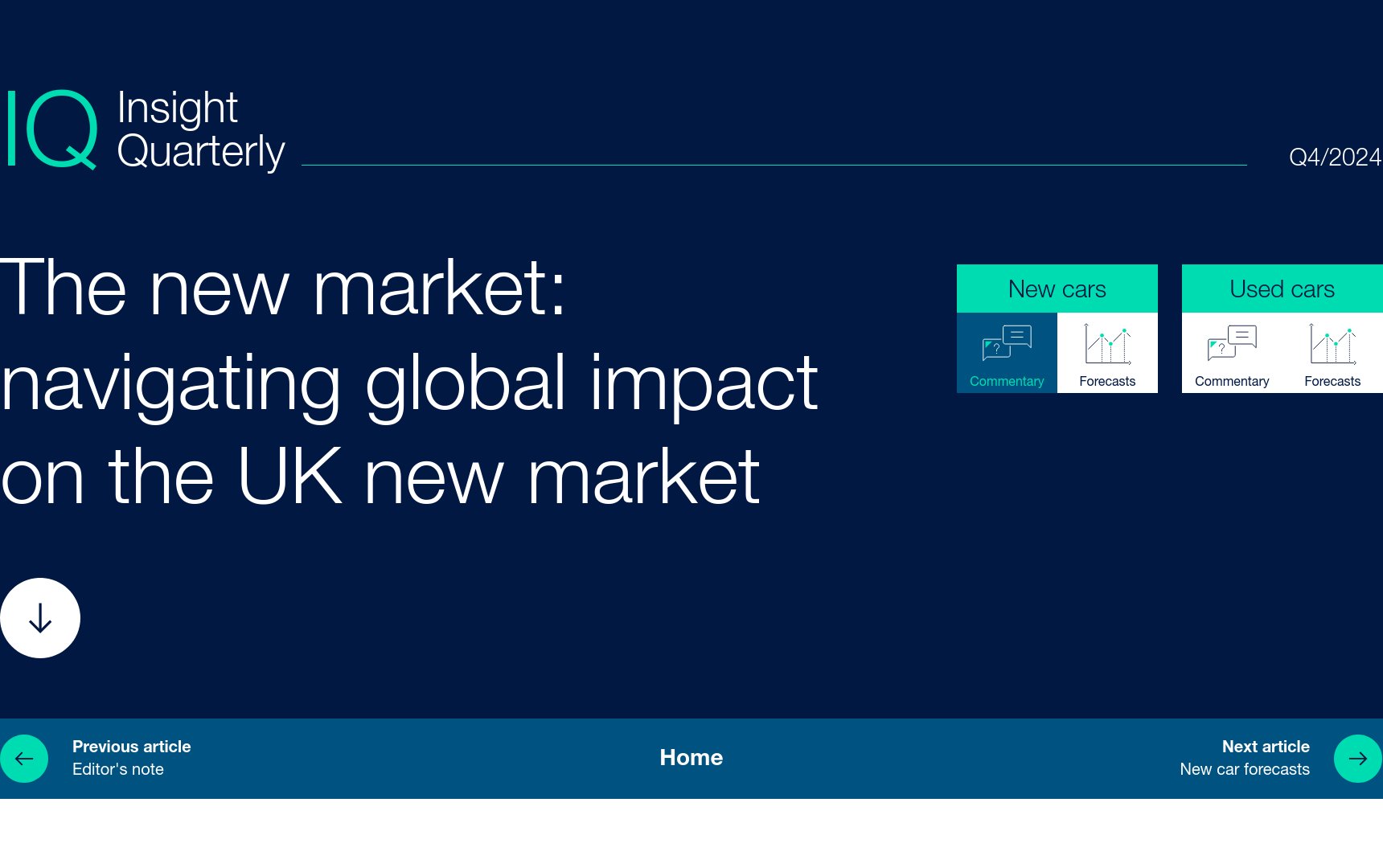Open the Used cars Commentary speech-bubble icon
This screenshot has width=1383, height=868.
tap(1232, 343)
